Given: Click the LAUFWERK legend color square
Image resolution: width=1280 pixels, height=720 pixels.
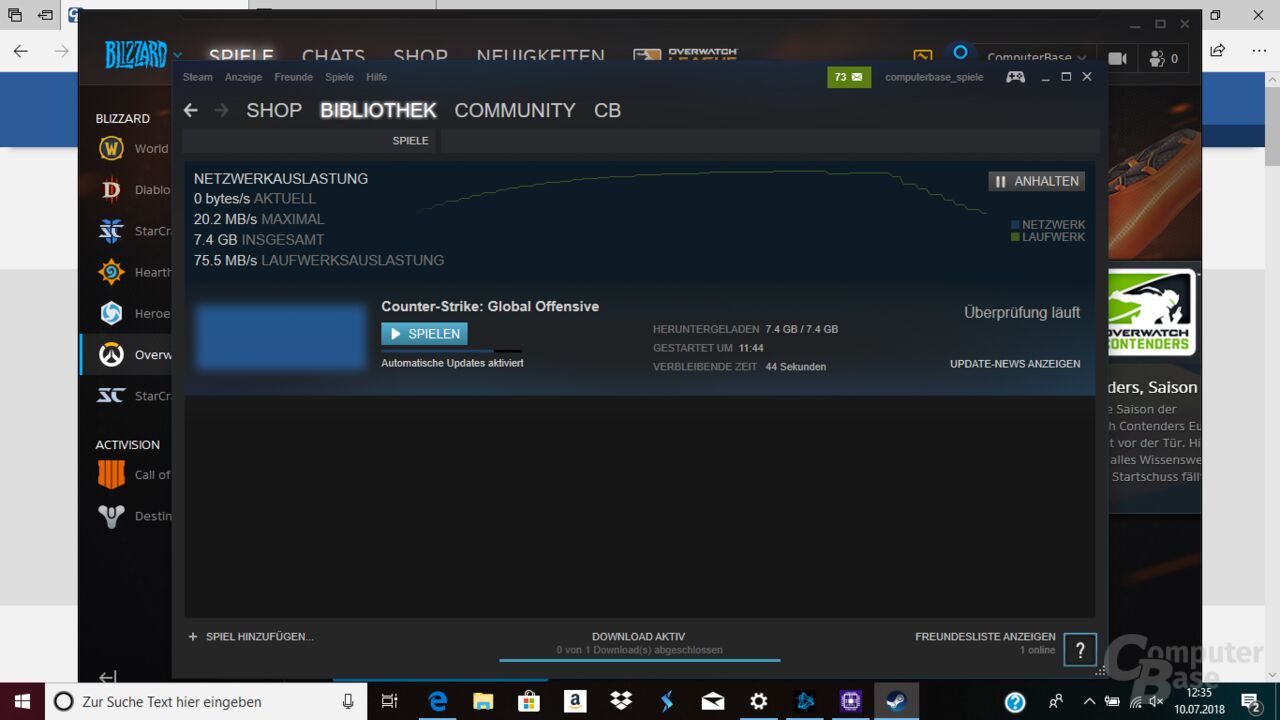Looking at the screenshot, I should 1015,237.
